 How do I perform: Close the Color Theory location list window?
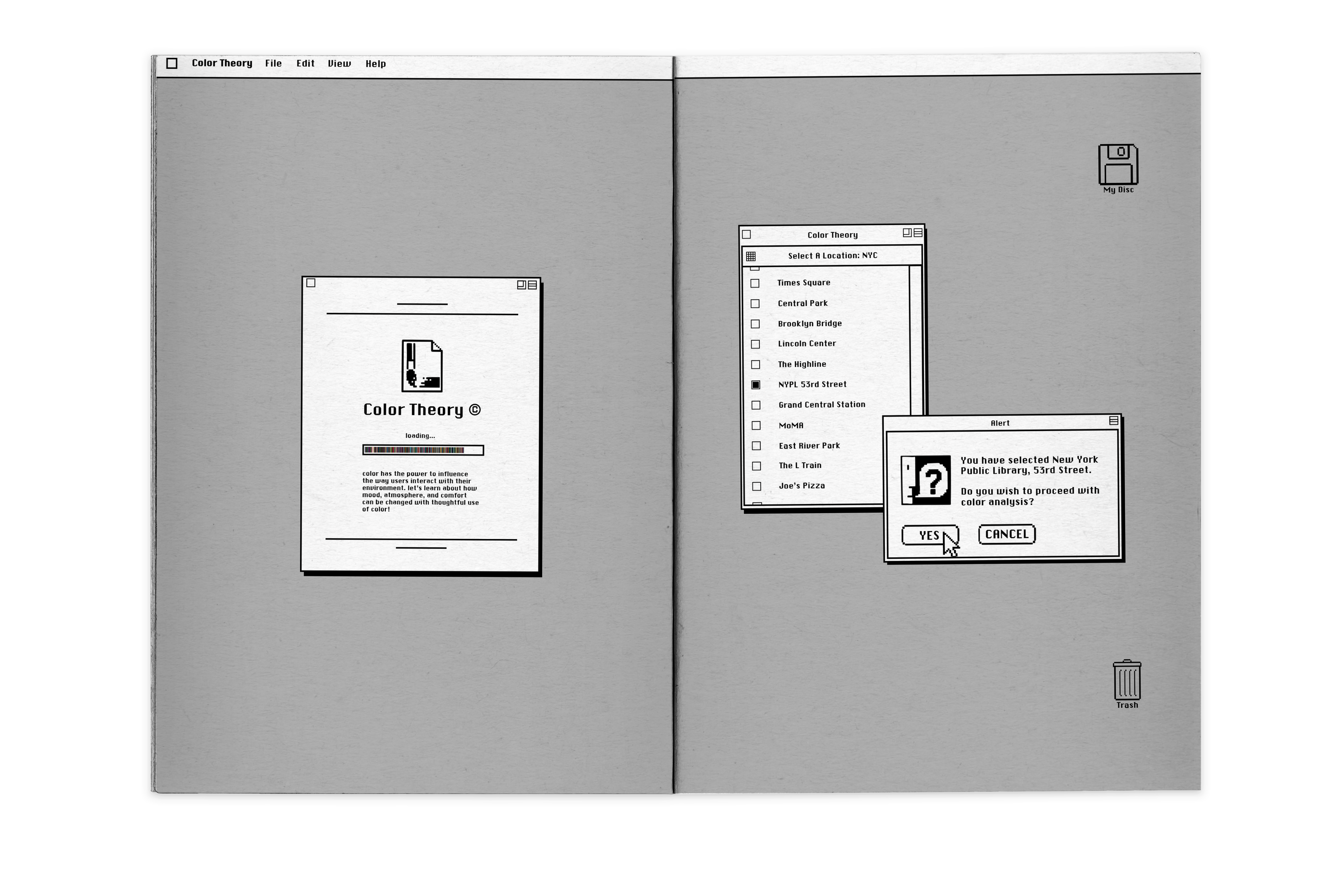[x=746, y=234]
